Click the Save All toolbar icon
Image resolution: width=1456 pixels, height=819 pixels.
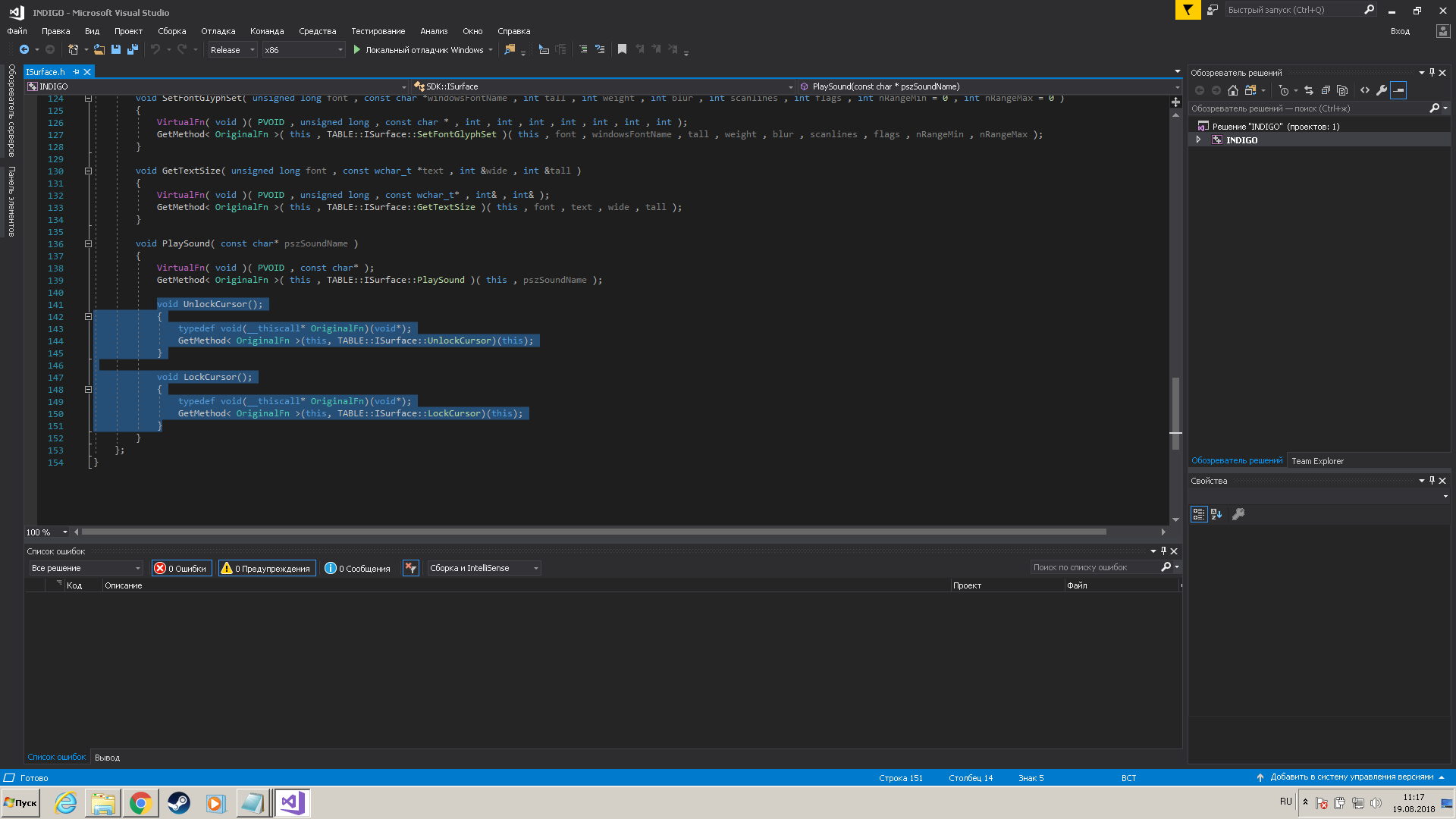(133, 50)
